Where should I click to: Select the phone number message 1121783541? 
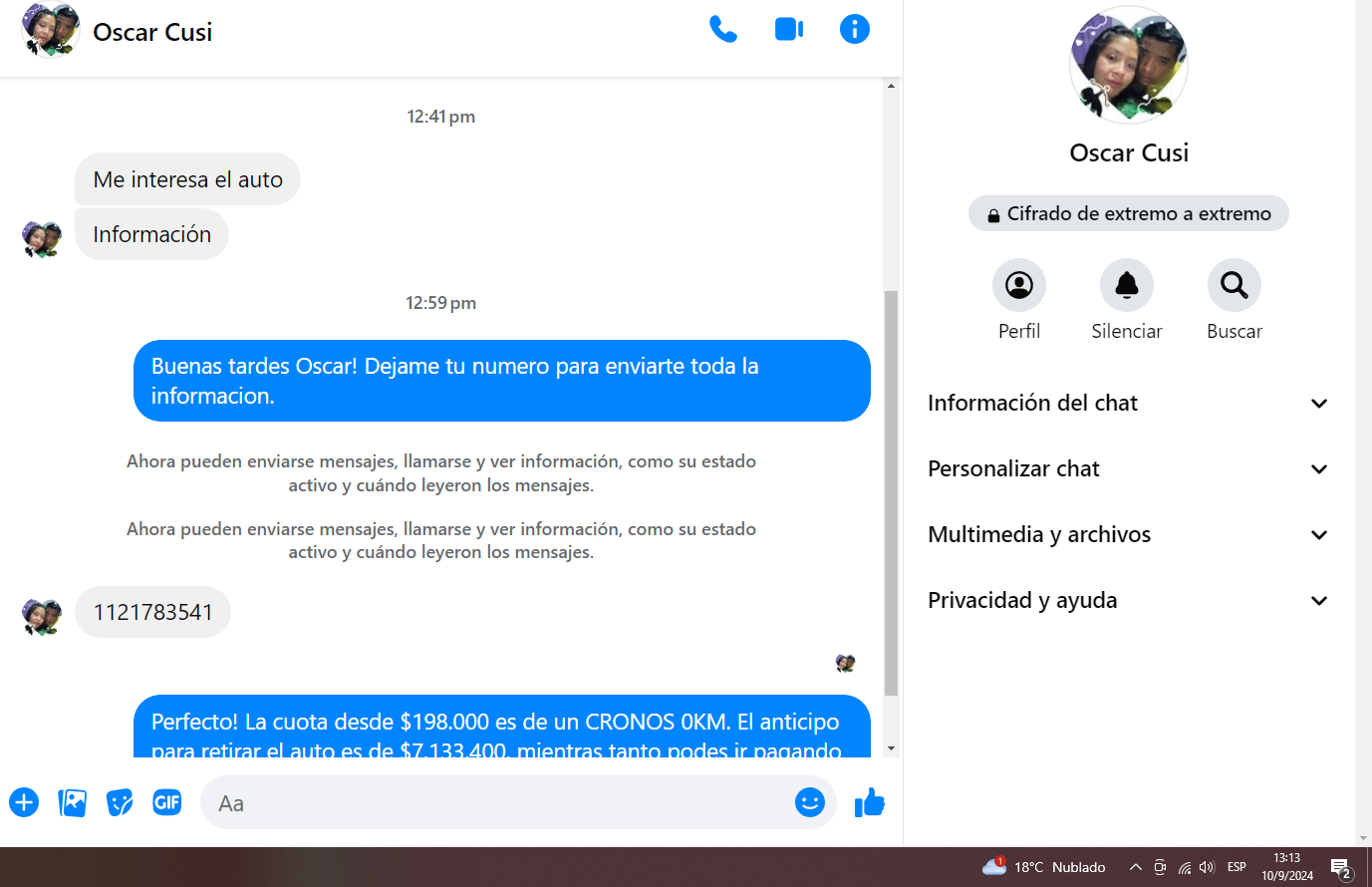click(152, 612)
